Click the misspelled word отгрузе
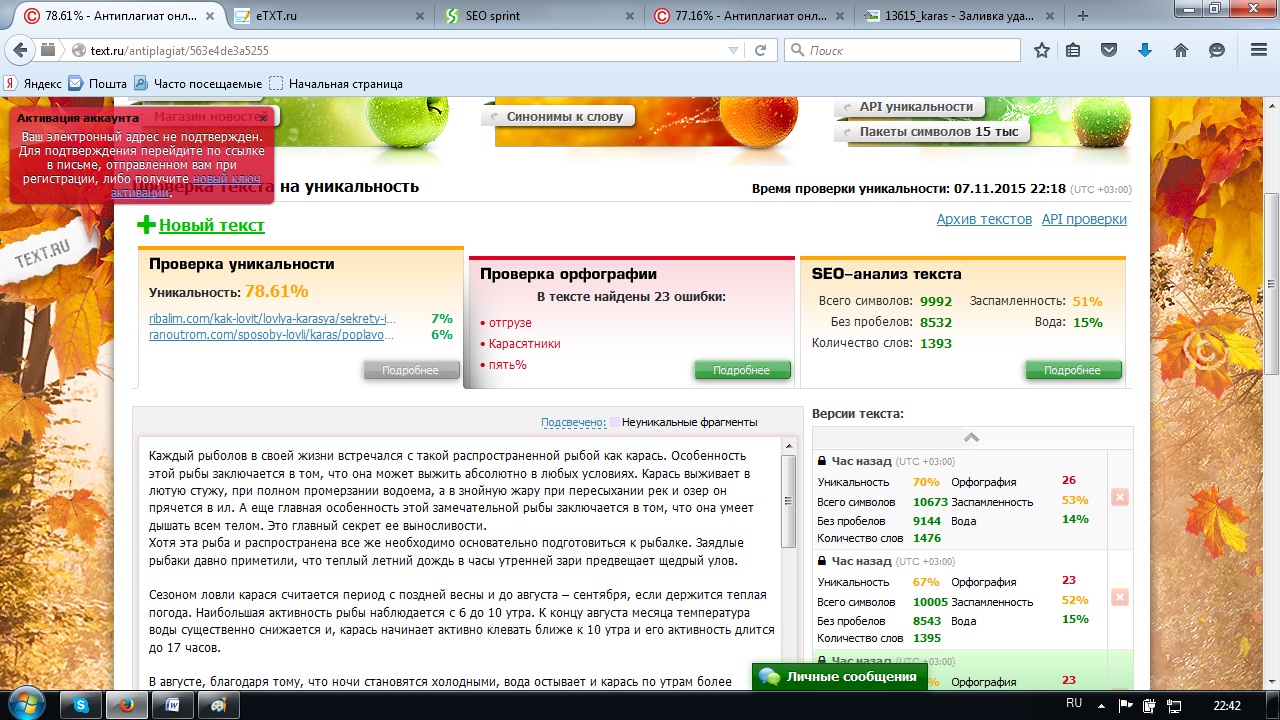The width and height of the screenshot is (1280, 720). tap(510, 323)
